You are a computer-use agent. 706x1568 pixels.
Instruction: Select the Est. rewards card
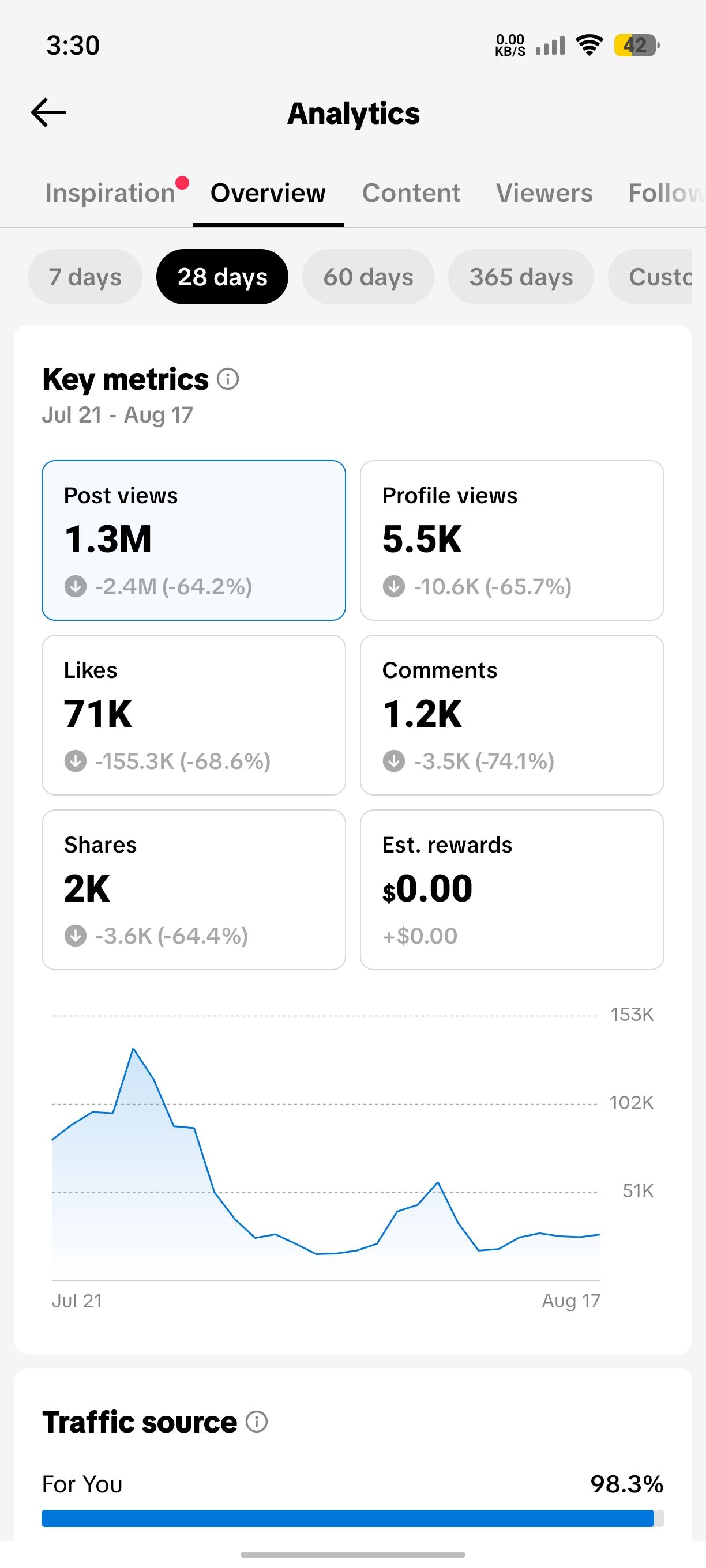tap(512, 890)
